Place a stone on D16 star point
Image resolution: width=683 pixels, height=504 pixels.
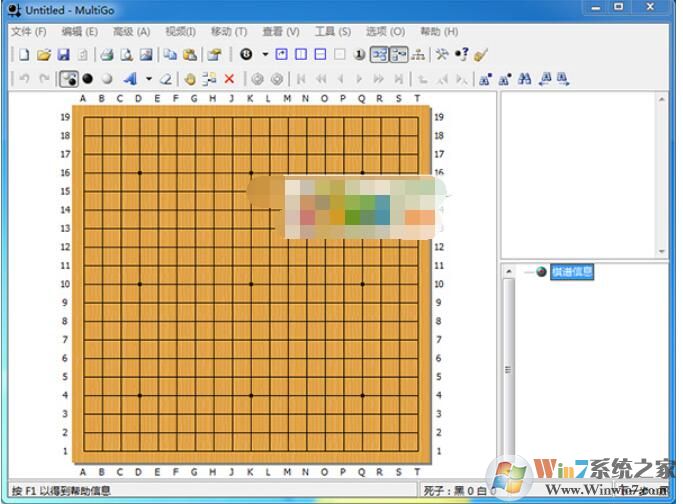140,173
